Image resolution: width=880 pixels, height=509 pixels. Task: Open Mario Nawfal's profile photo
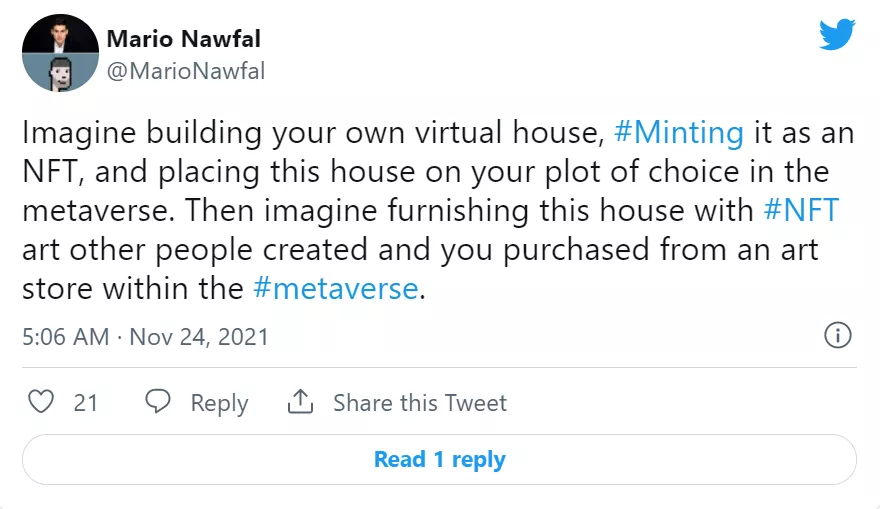(x=59, y=35)
